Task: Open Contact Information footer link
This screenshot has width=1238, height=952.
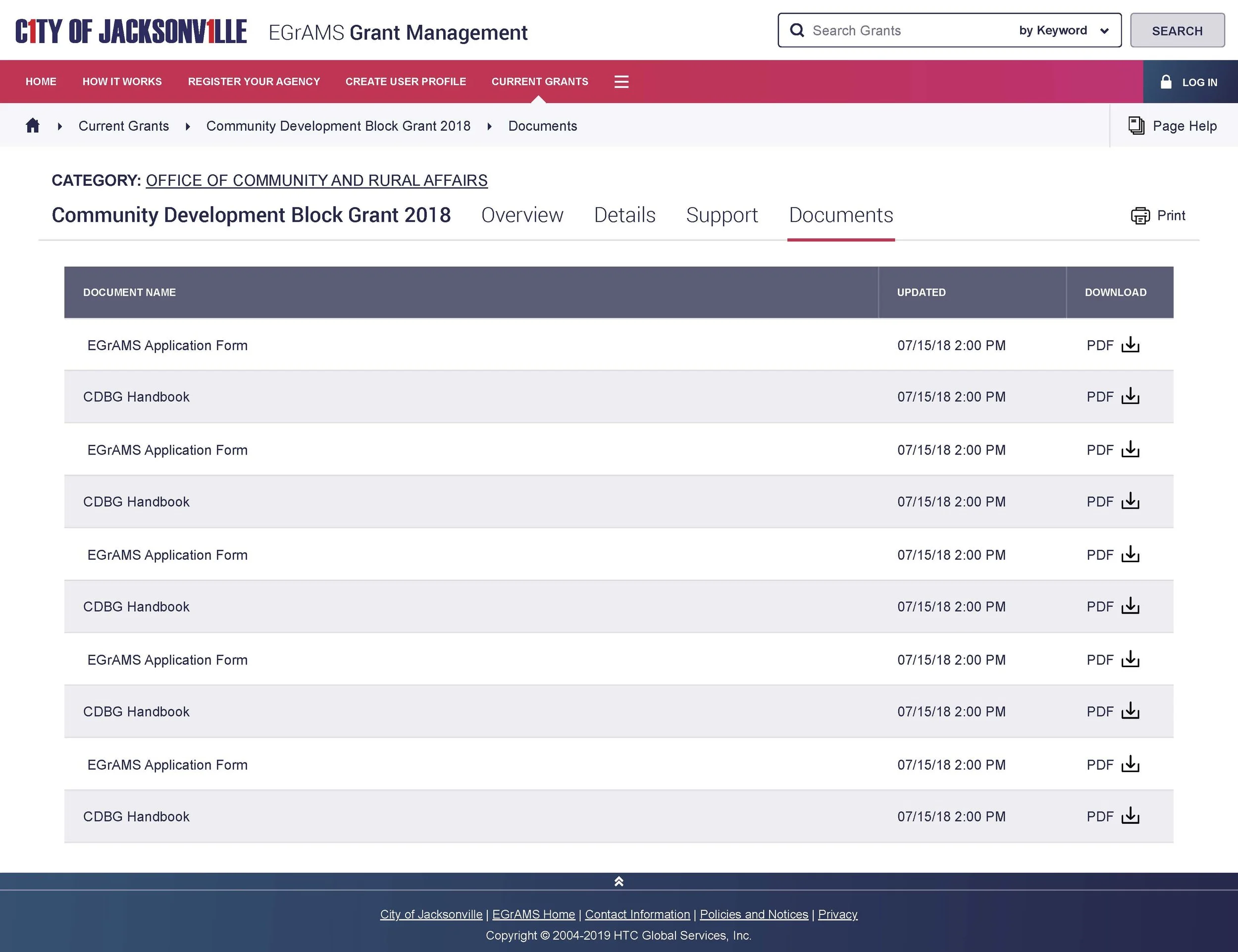Action: point(637,914)
